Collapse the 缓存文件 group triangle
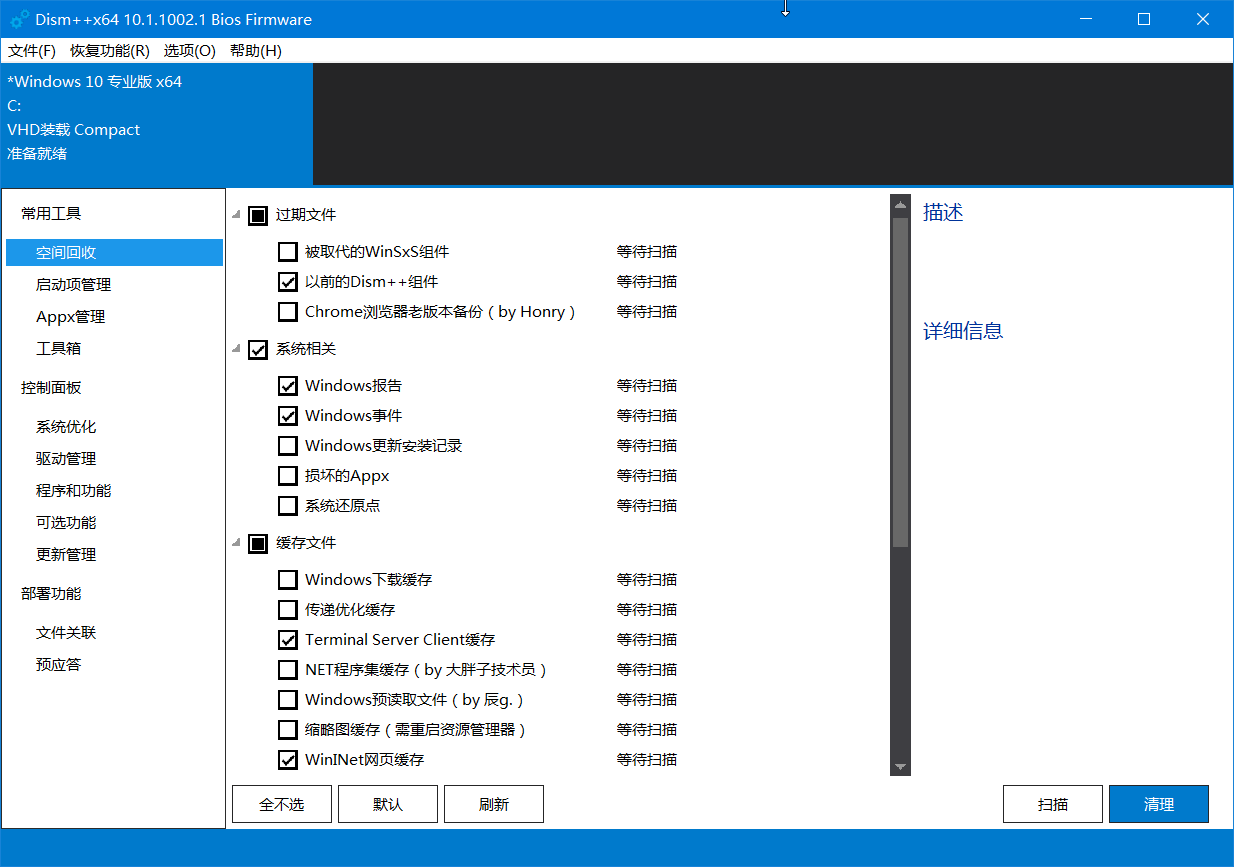 pos(237,543)
